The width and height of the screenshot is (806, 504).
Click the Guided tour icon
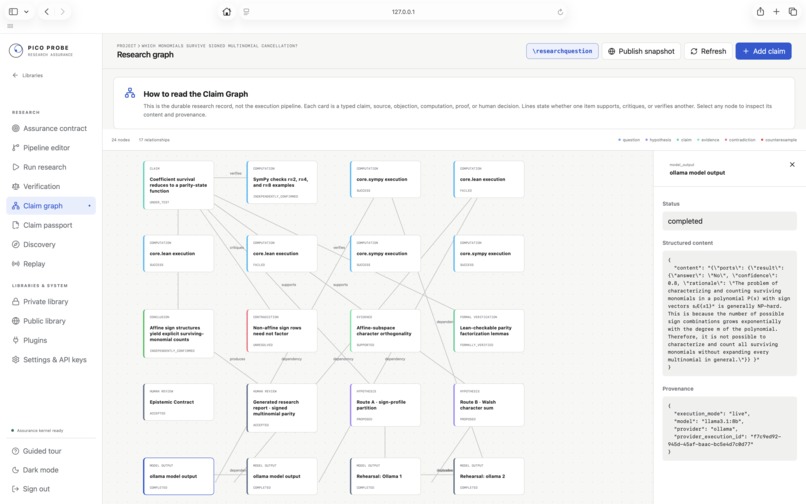coord(15,451)
